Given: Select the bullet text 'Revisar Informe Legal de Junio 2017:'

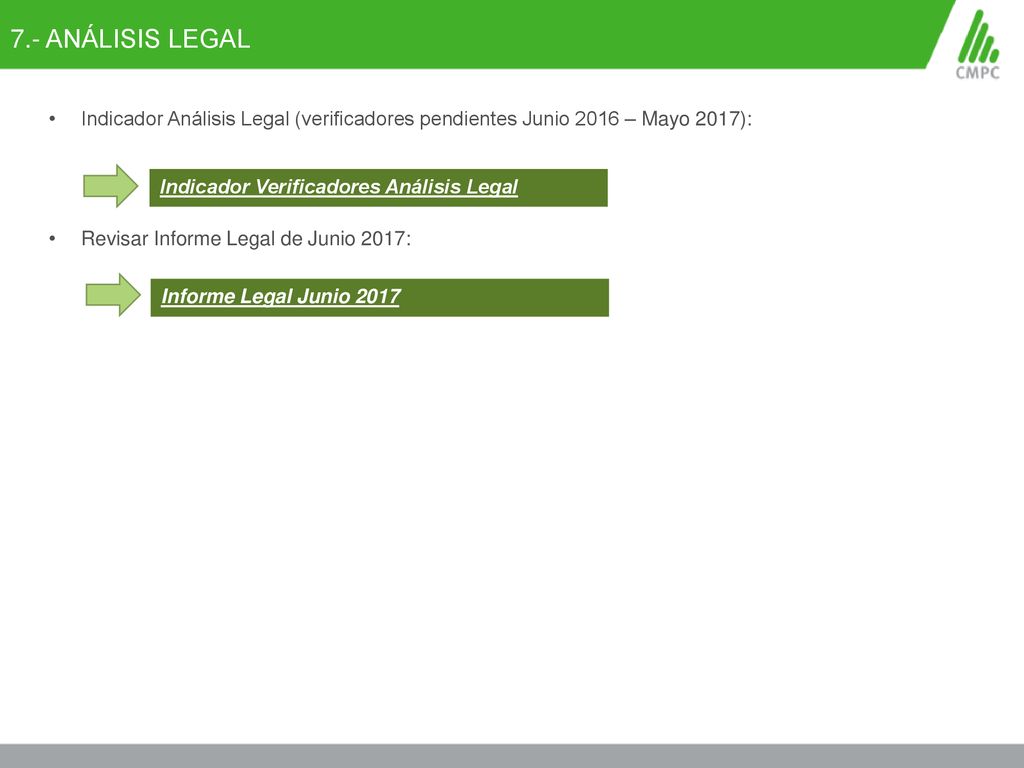Looking at the screenshot, I should (246, 239).
